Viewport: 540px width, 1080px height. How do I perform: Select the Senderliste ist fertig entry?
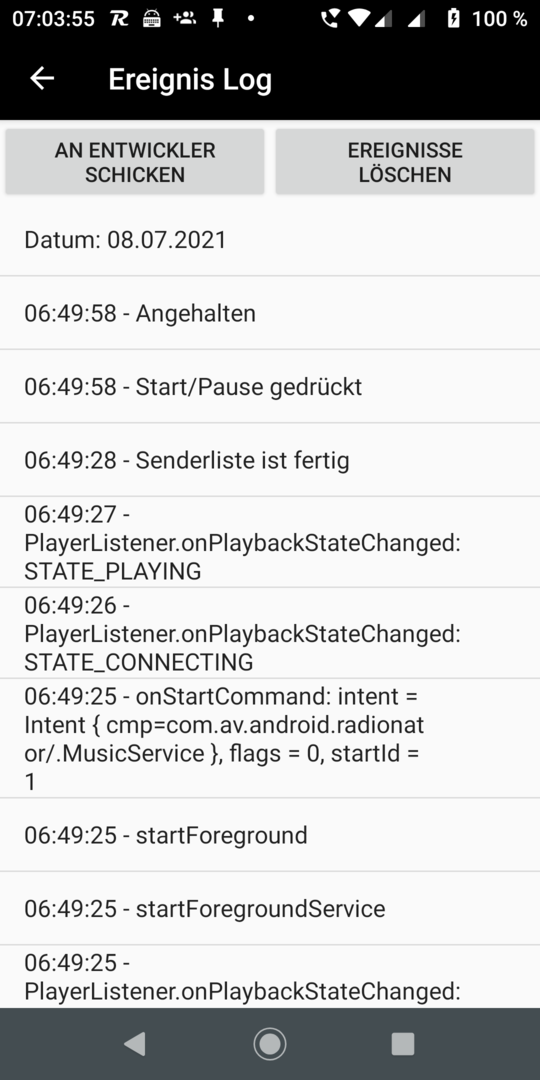[x=270, y=460]
